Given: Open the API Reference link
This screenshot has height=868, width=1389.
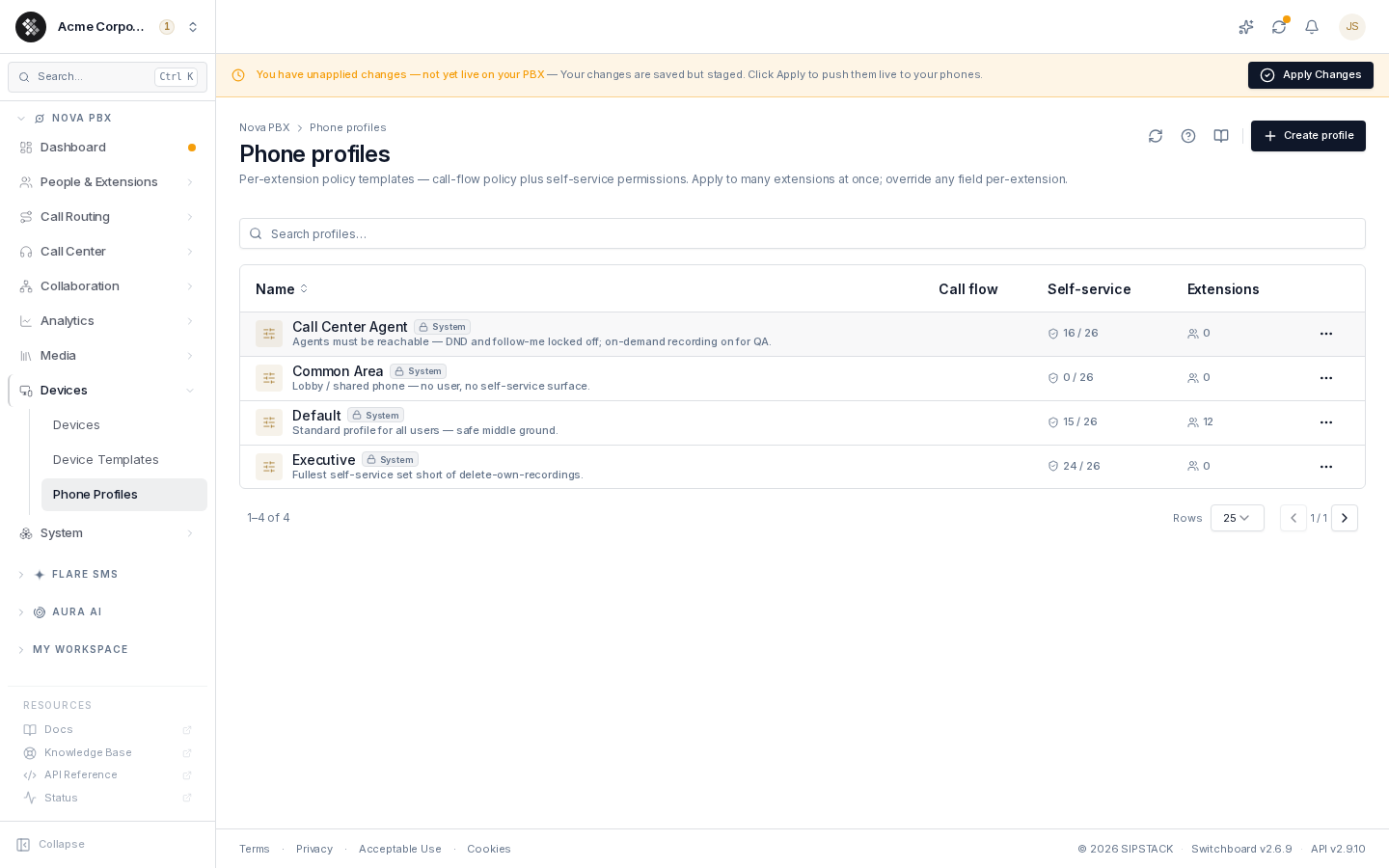Looking at the screenshot, I should (x=108, y=775).
